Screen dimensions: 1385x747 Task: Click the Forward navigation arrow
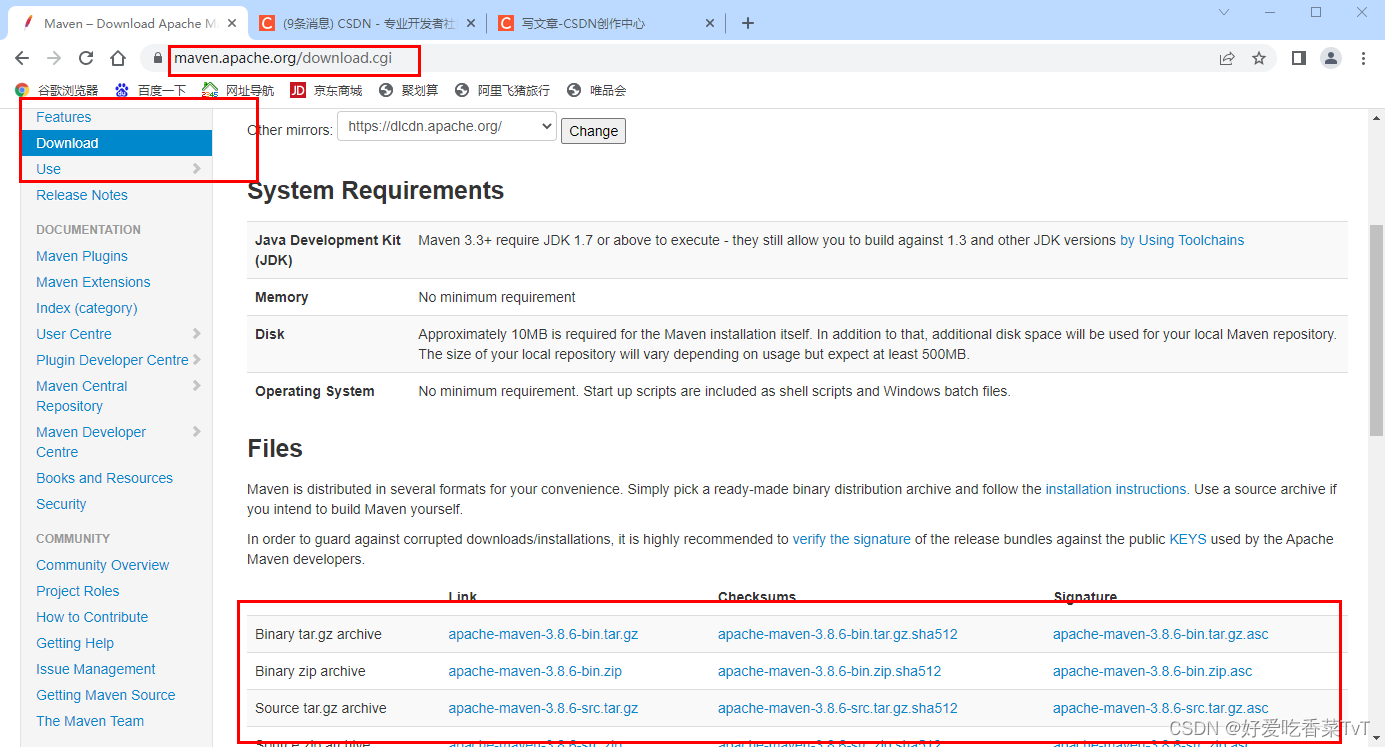(x=54, y=58)
